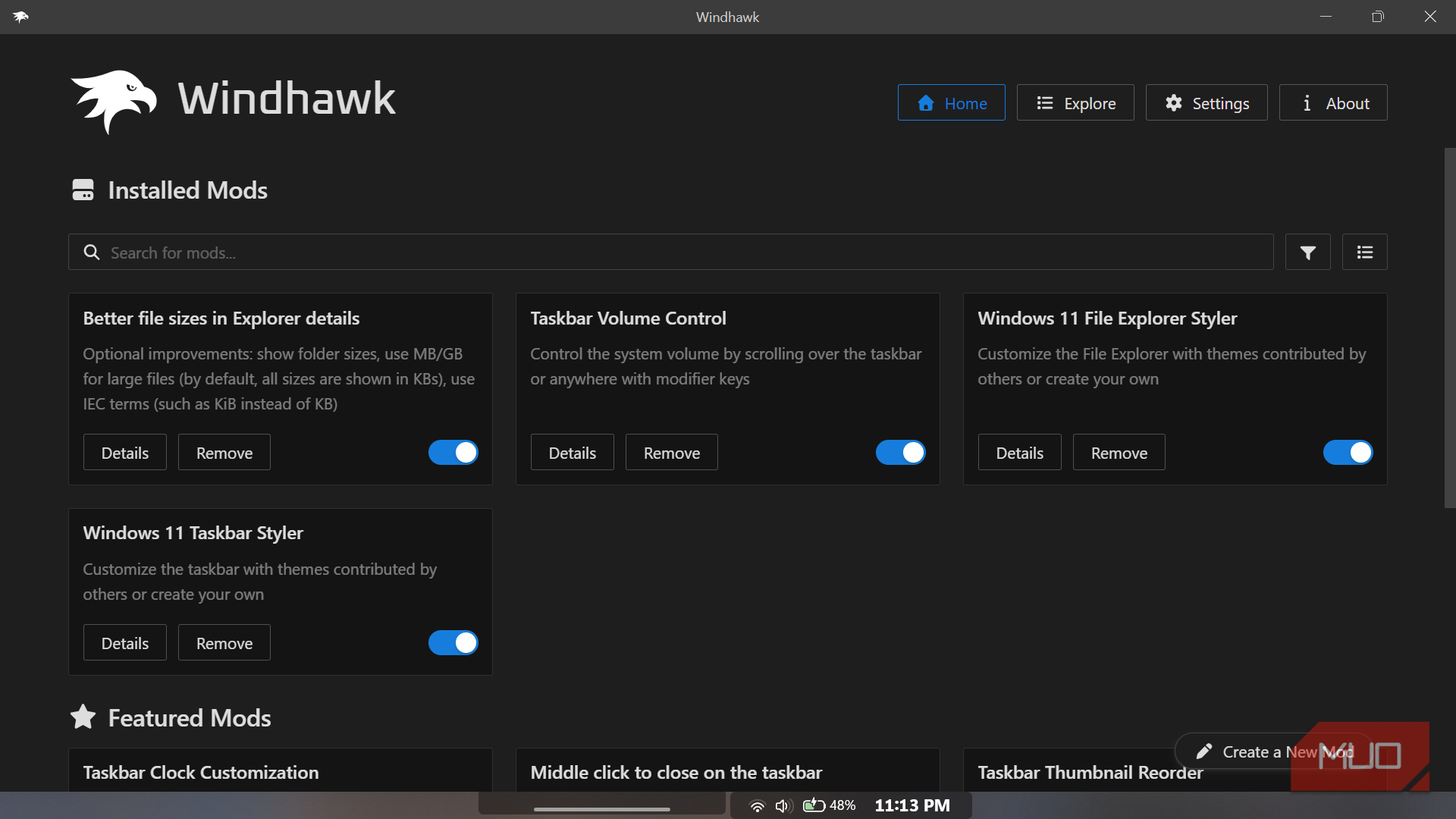Screen dimensions: 1456x819
Task: Open the About tab
Action: [1333, 103]
